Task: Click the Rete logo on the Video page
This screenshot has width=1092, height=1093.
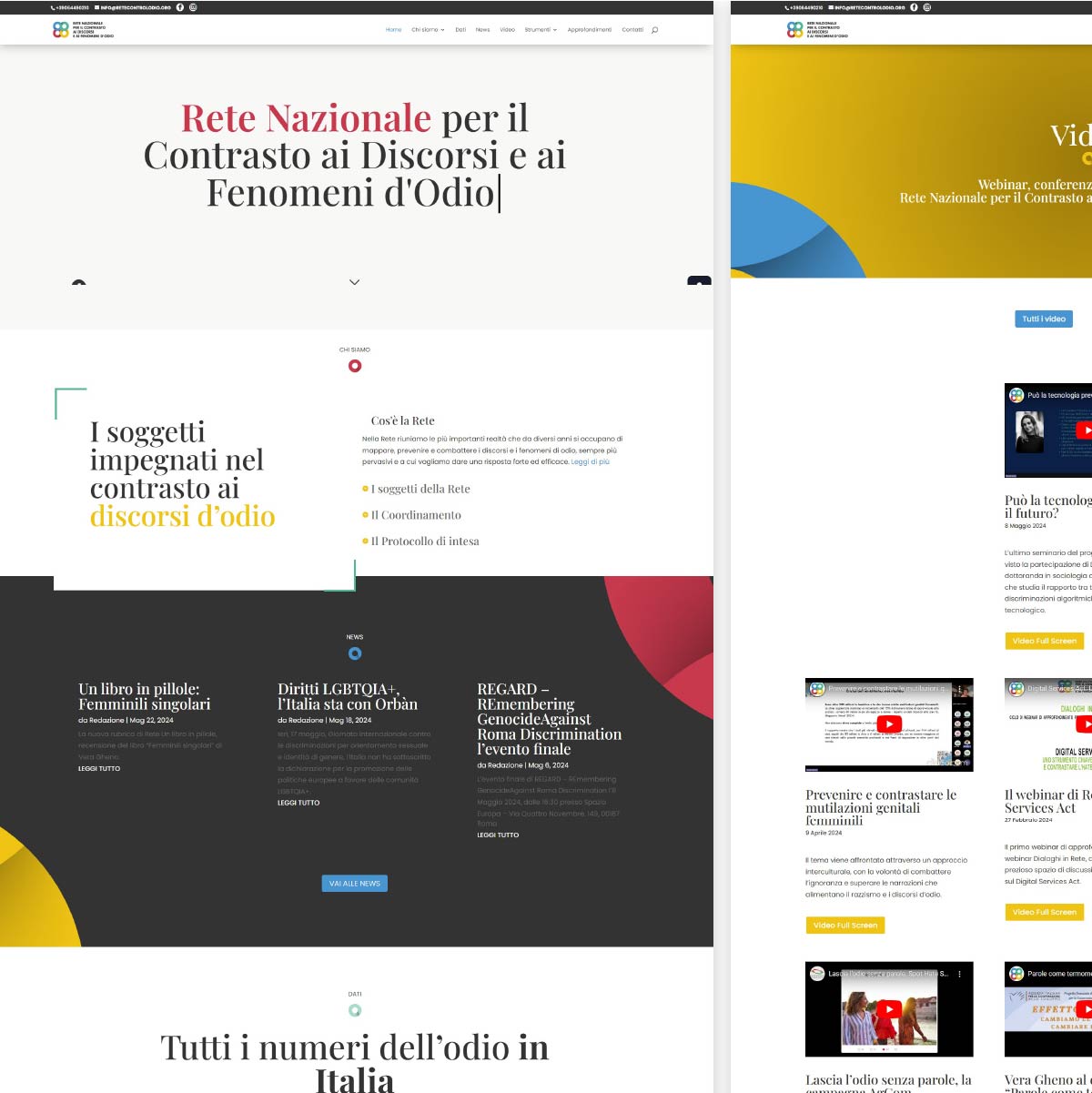Action: coord(817,30)
